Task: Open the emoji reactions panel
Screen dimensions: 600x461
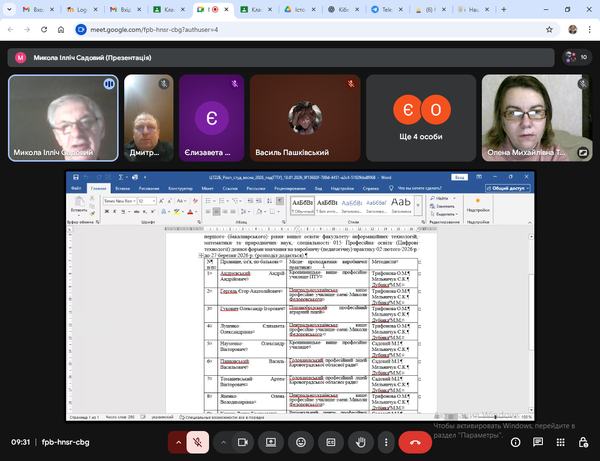Action: [x=300, y=441]
